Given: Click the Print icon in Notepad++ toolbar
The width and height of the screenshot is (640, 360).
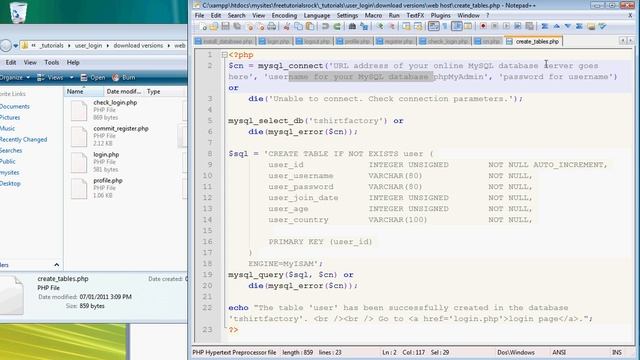Looking at the screenshot, I should pyautogui.click(x=271, y=27).
